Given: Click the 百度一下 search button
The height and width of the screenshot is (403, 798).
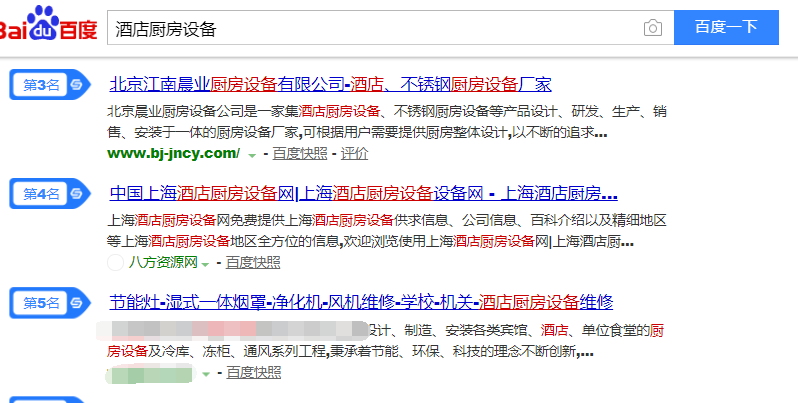Looking at the screenshot, I should click(726, 27).
